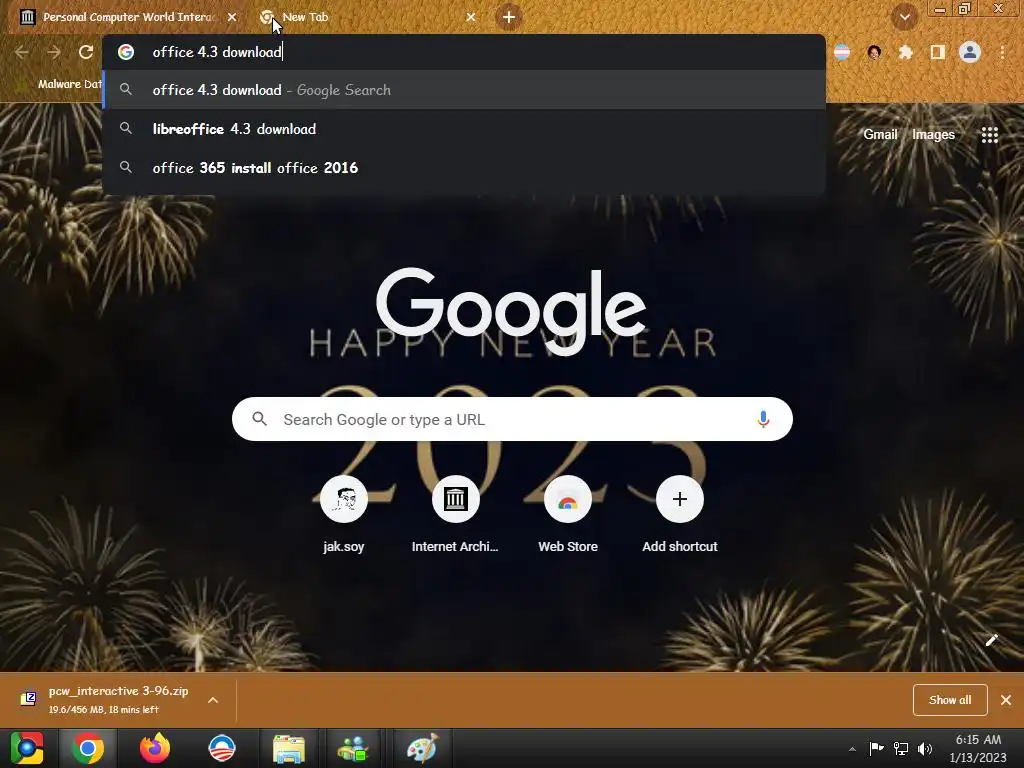Open the Extensions puzzle-piece menu

pyautogui.click(x=905, y=52)
